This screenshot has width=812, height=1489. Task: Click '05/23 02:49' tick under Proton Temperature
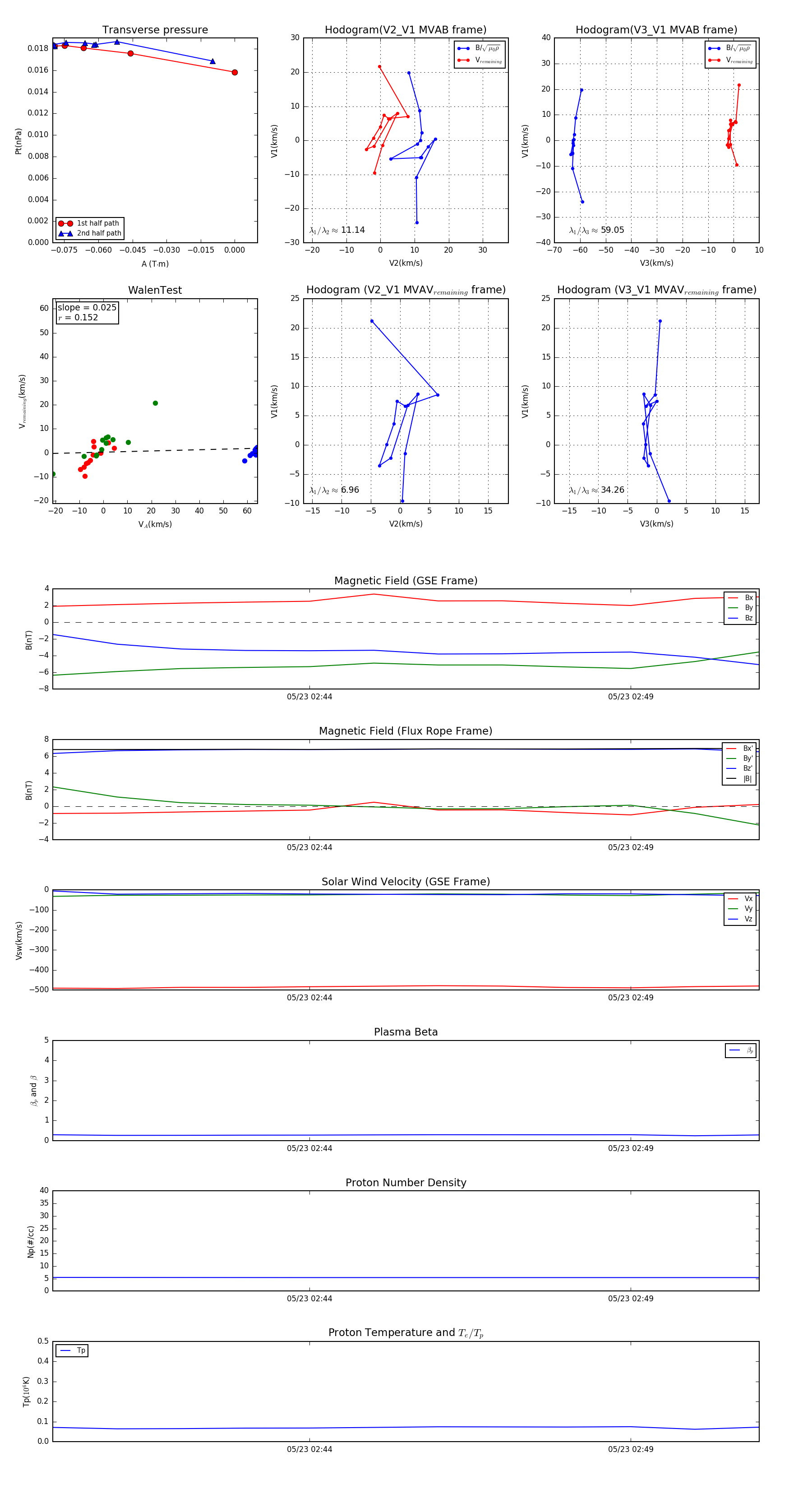coord(631,1449)
